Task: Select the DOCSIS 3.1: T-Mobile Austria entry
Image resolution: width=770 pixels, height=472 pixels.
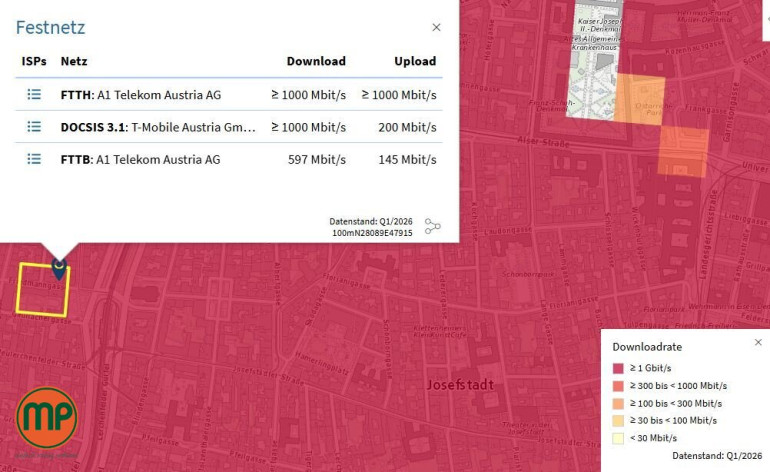Action: tap(158, 127)
